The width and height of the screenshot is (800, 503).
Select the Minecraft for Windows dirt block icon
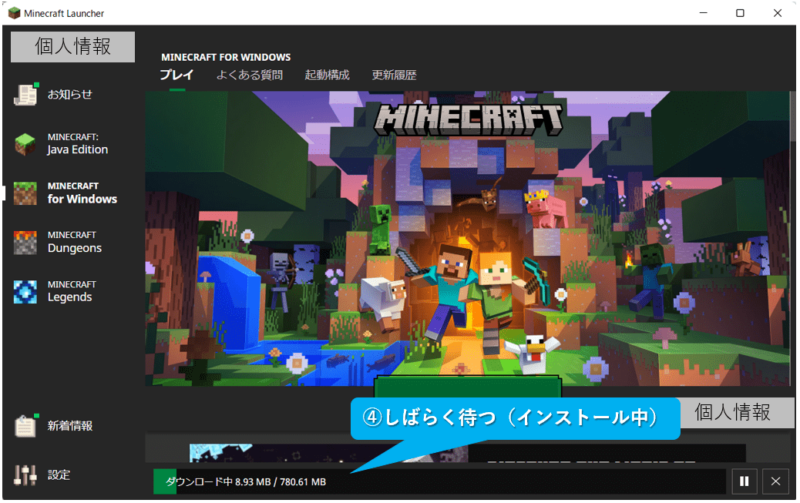click(25, 193)
